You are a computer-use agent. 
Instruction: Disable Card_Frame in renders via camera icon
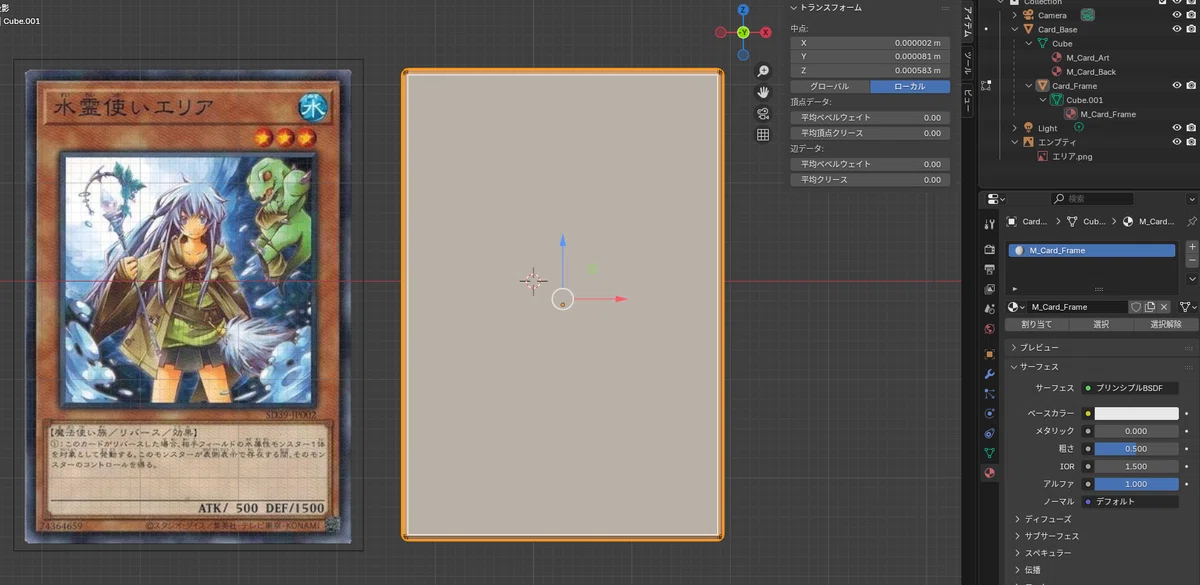click(x=1191, y=86)
